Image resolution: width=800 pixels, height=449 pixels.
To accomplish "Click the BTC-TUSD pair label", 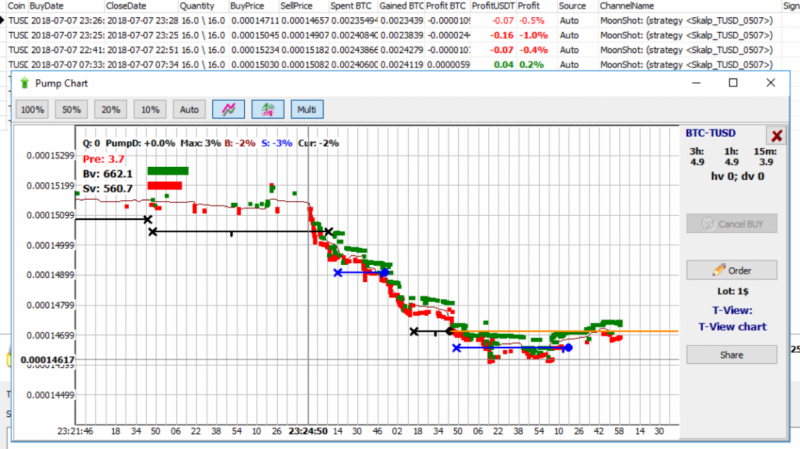I will click(x=710, y=133).
